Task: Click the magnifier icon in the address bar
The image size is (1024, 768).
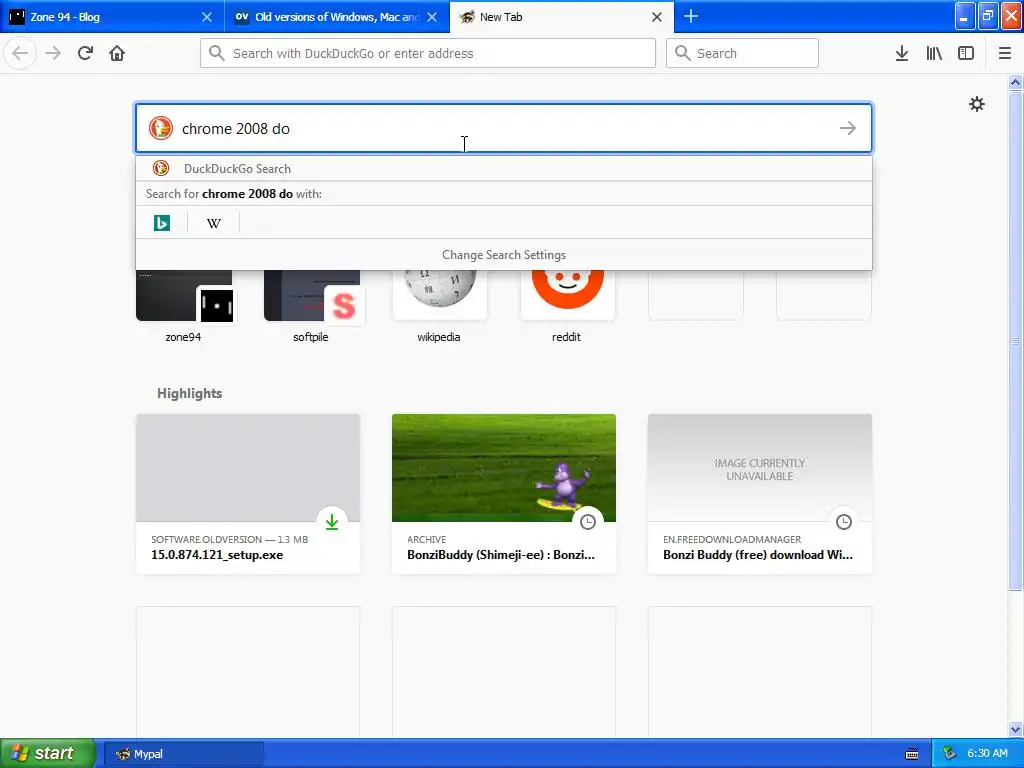Action: coord(217,53)
